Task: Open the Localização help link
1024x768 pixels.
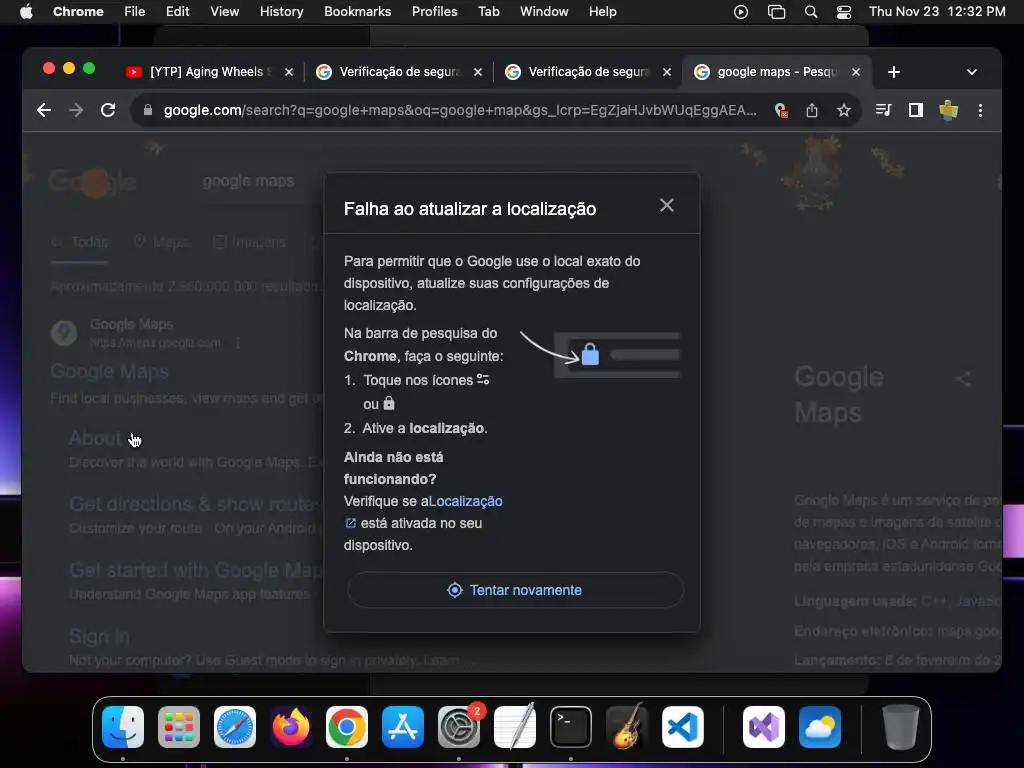Action: click(466, 502)
